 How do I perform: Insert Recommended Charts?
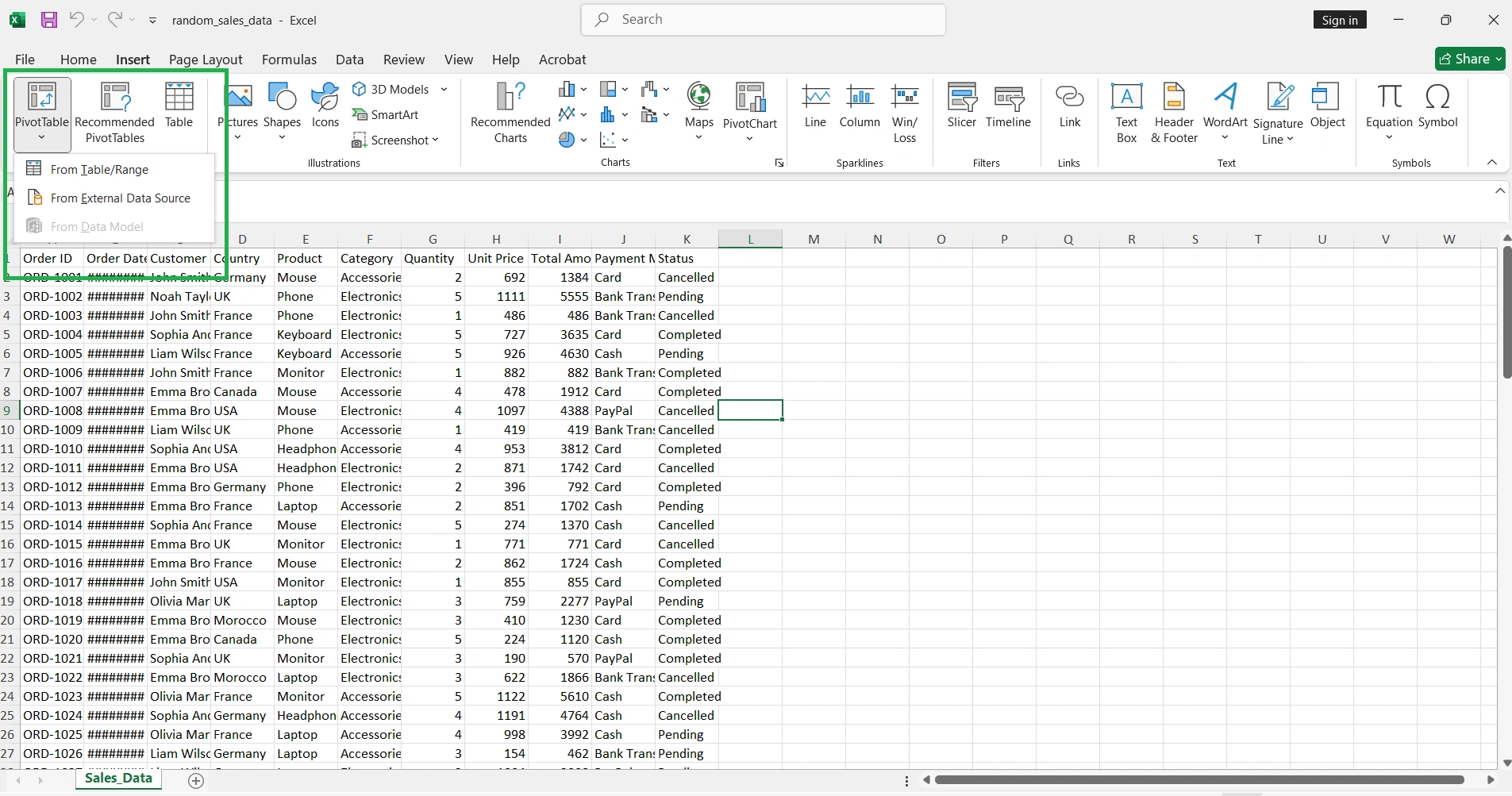510,111
